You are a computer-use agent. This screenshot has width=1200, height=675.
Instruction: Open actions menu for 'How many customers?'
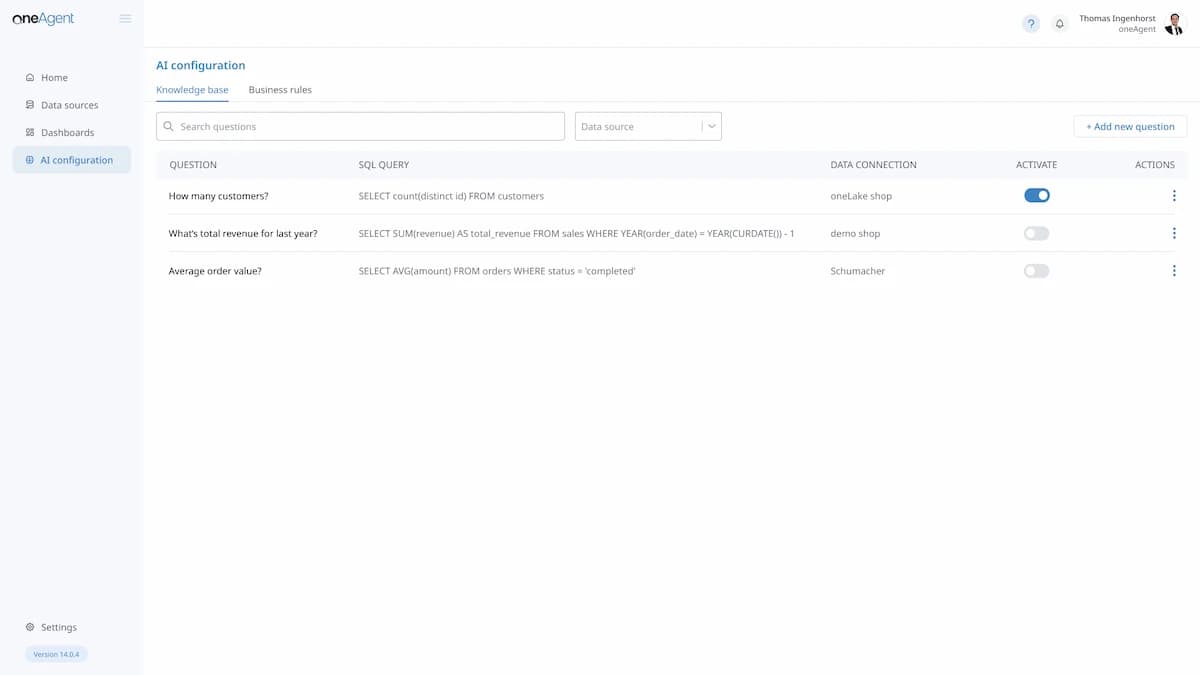click(x=1174, y=196)
